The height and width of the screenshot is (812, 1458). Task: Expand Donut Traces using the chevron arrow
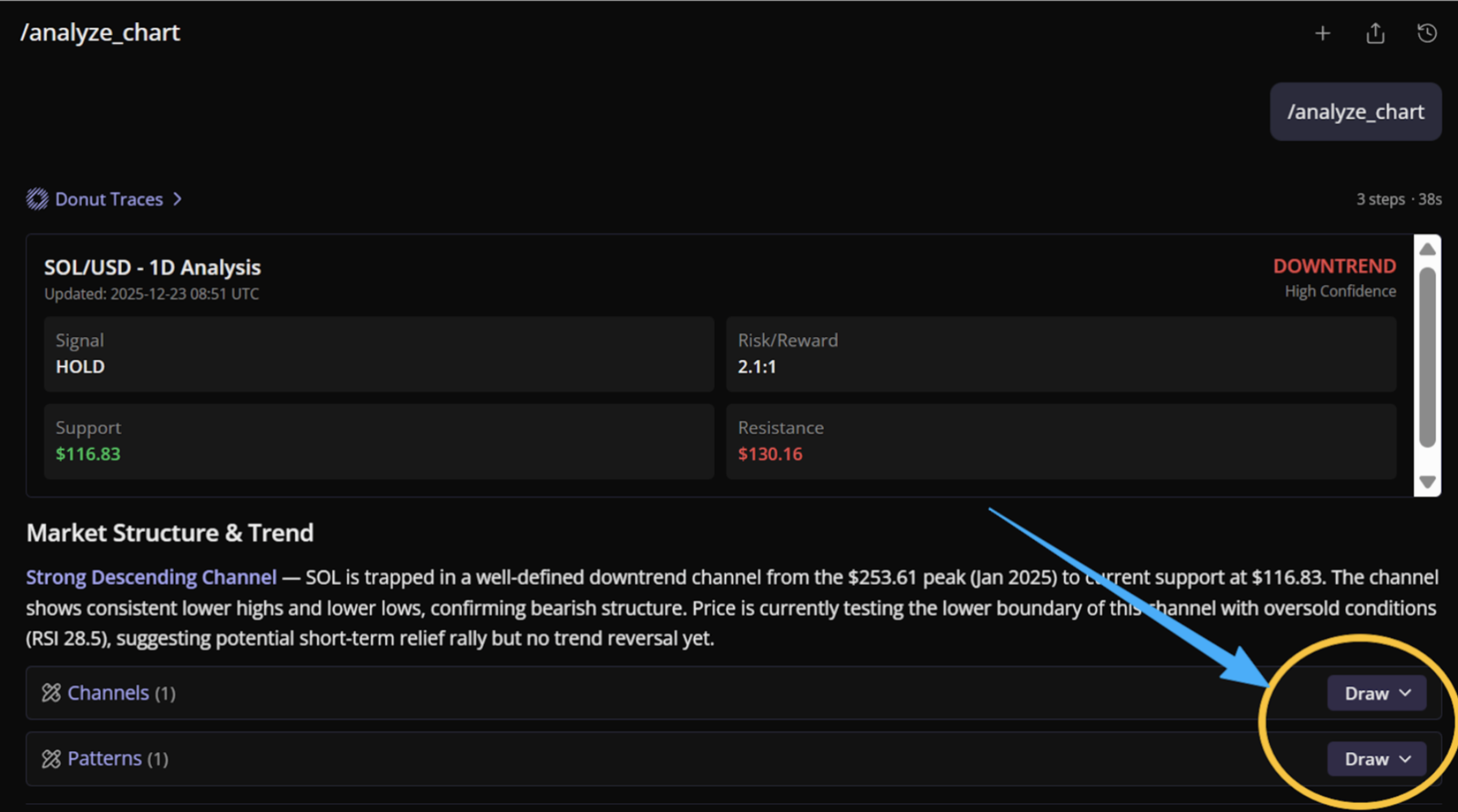[x=177, y=199]
